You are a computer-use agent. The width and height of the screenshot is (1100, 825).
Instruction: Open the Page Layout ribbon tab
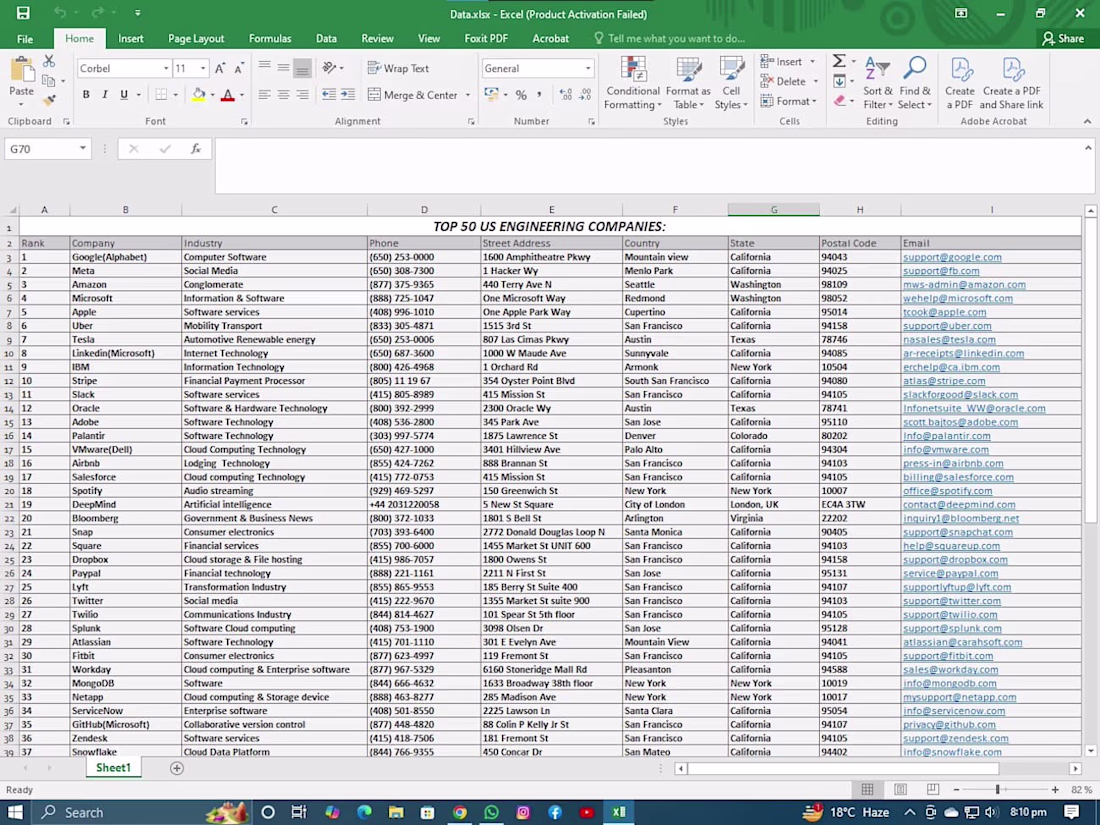tap(196, 38)
